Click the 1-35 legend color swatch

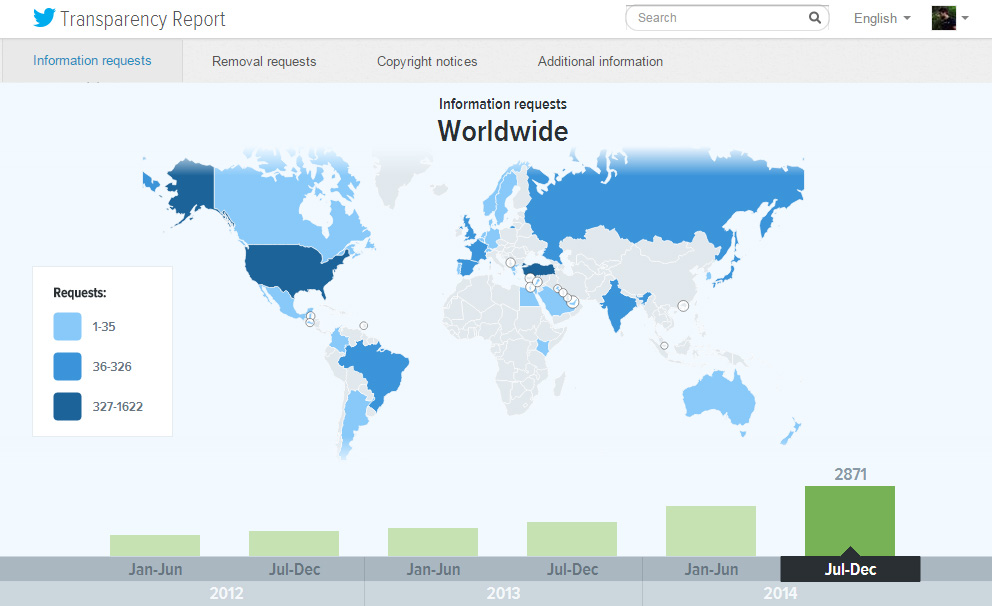67,326
